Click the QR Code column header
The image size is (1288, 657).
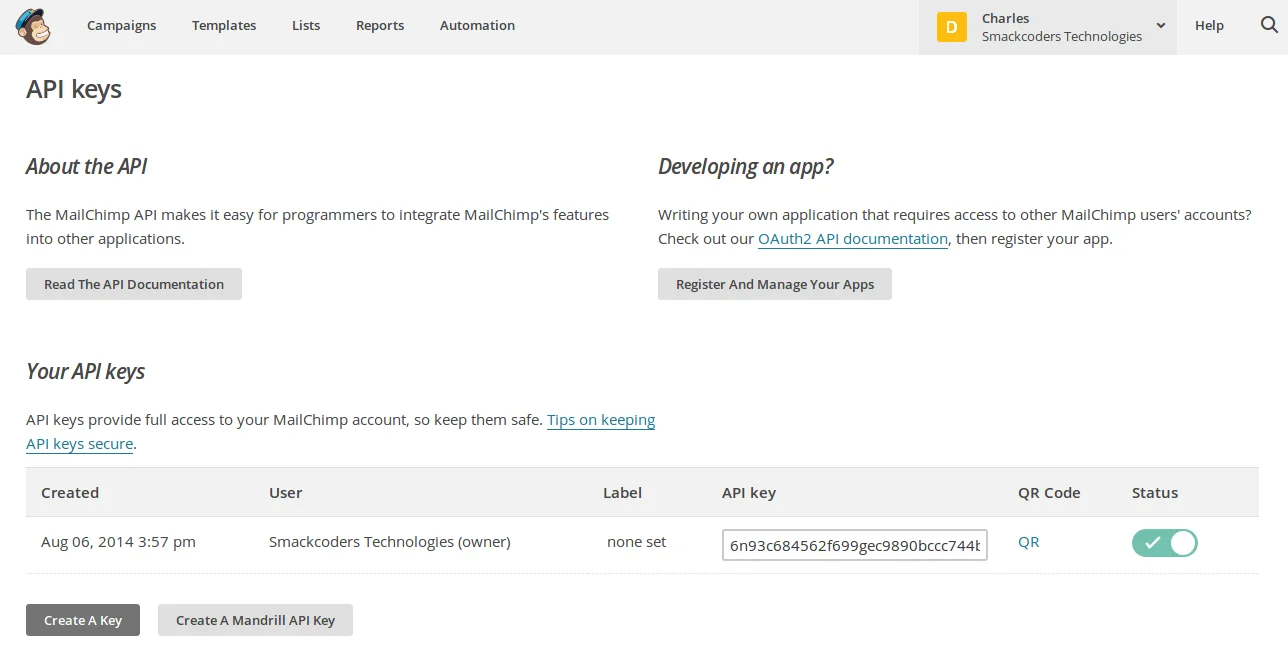pyautogui.click(x=1049, y=493)
